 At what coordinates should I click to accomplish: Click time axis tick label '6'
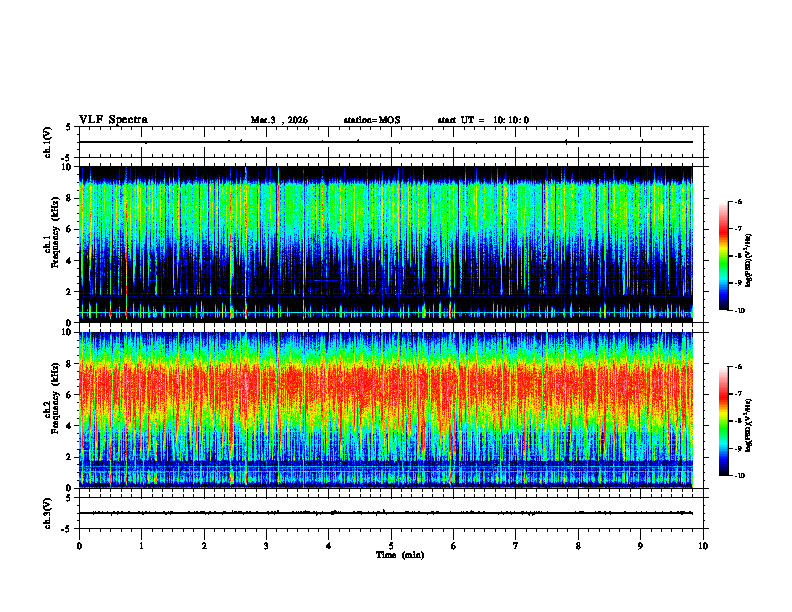pyautogui.click(x=453, y=546)
